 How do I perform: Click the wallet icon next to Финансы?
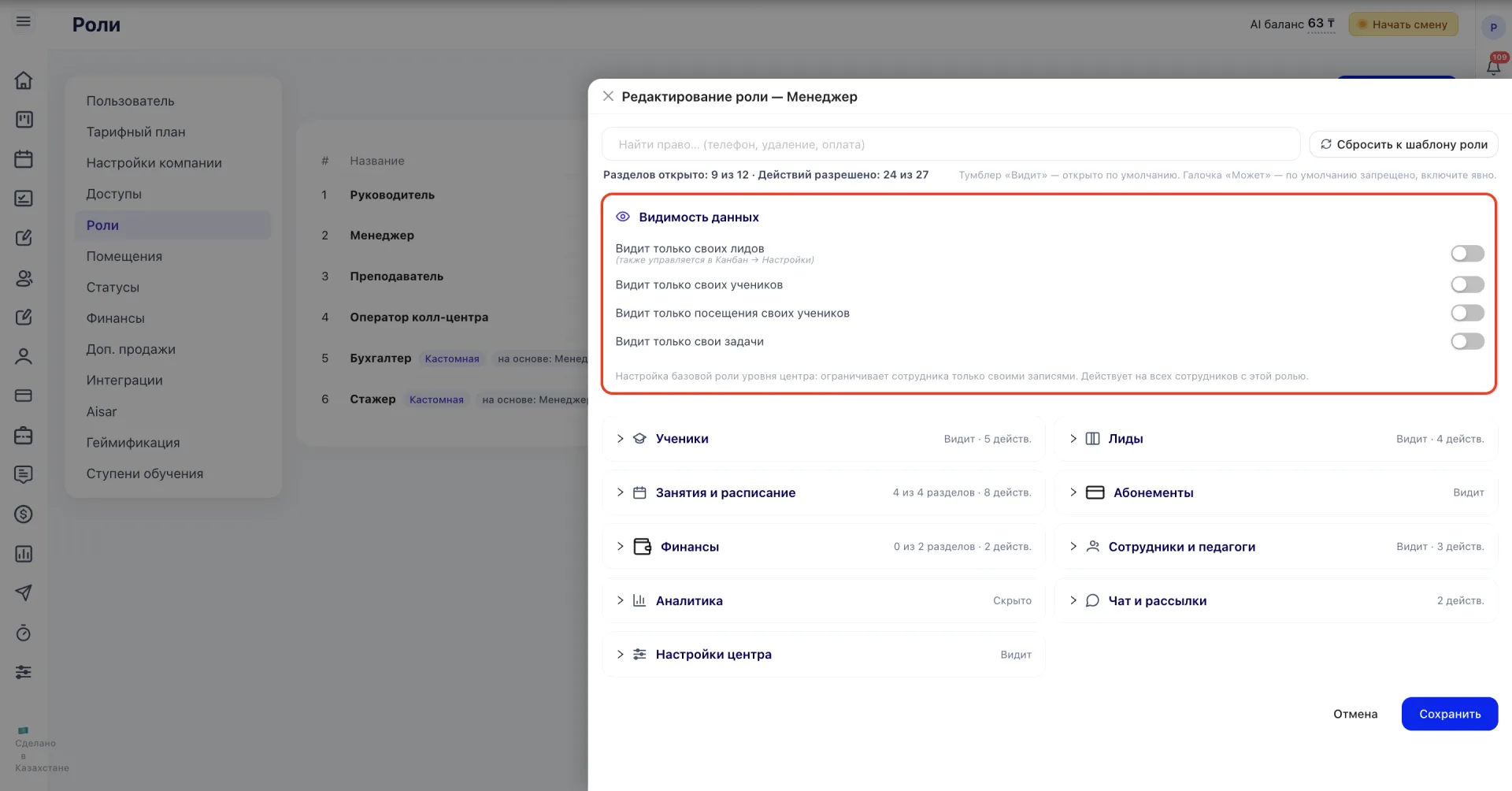(x=643, y=547)
